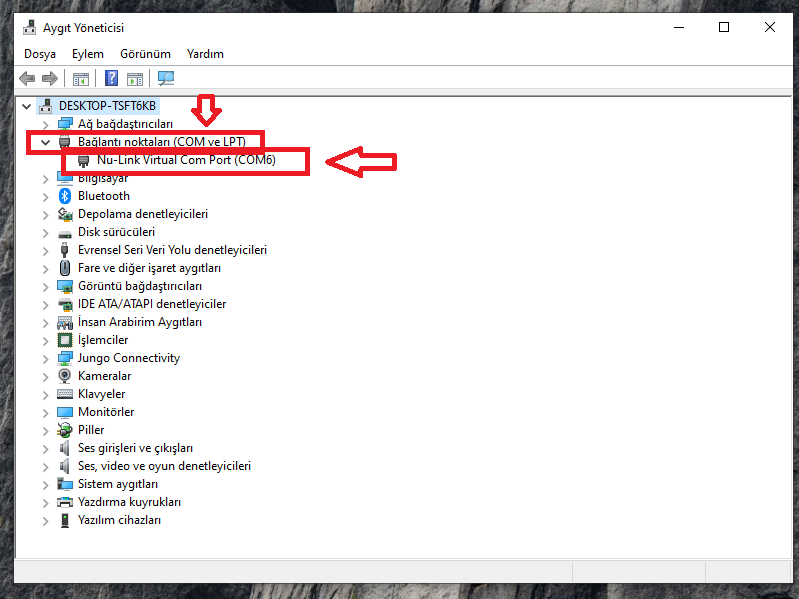Screen dimensions: 799x599
Task: Open the Help toolbar icon
Action: click(111, 78)
